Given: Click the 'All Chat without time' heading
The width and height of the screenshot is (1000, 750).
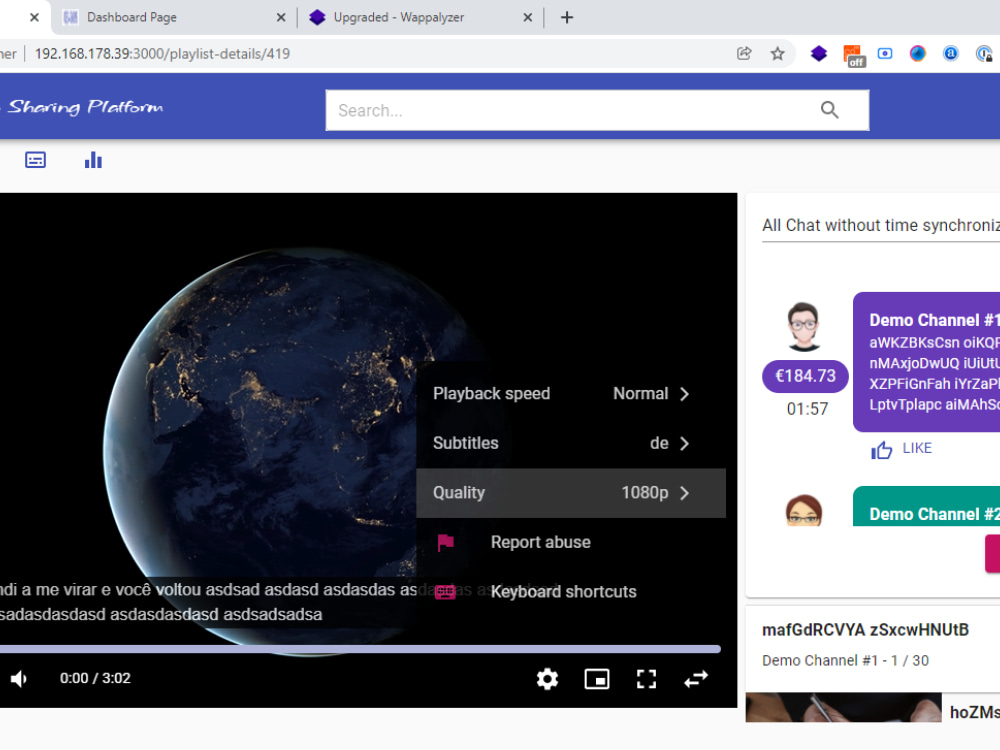Looking at the screenshot, I should (x=880, y=225).
